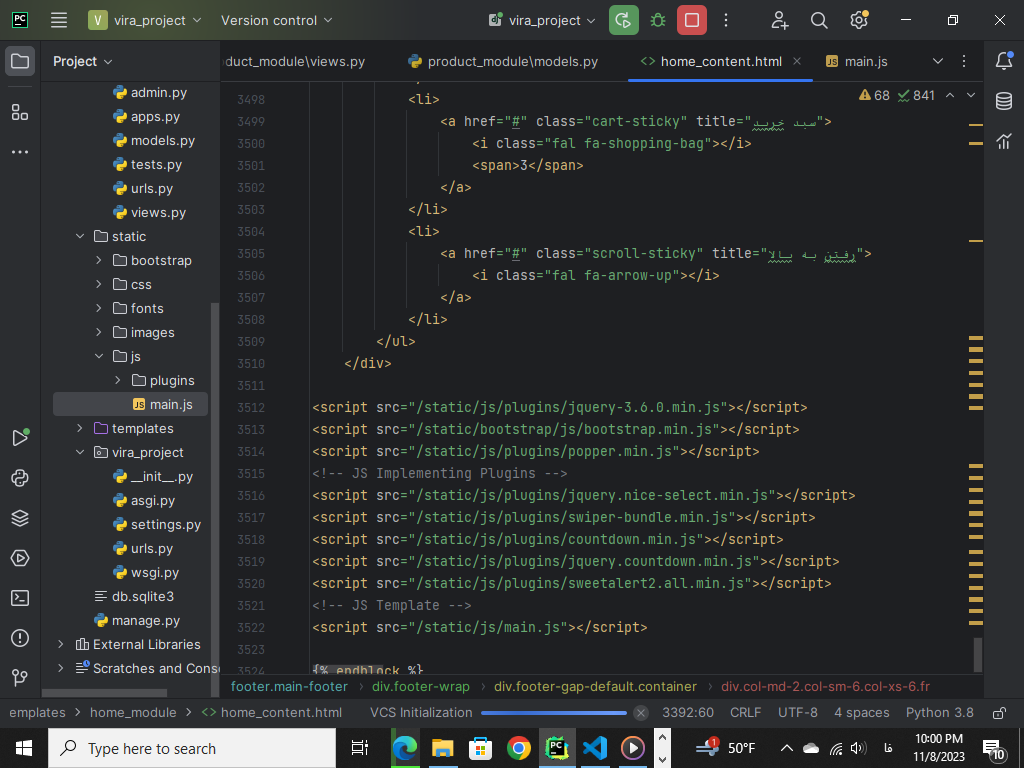The width and height of the screenshot is (1024, 768).
Task: Toggle file read-only lock icon
Action: (x=999, y=713)
